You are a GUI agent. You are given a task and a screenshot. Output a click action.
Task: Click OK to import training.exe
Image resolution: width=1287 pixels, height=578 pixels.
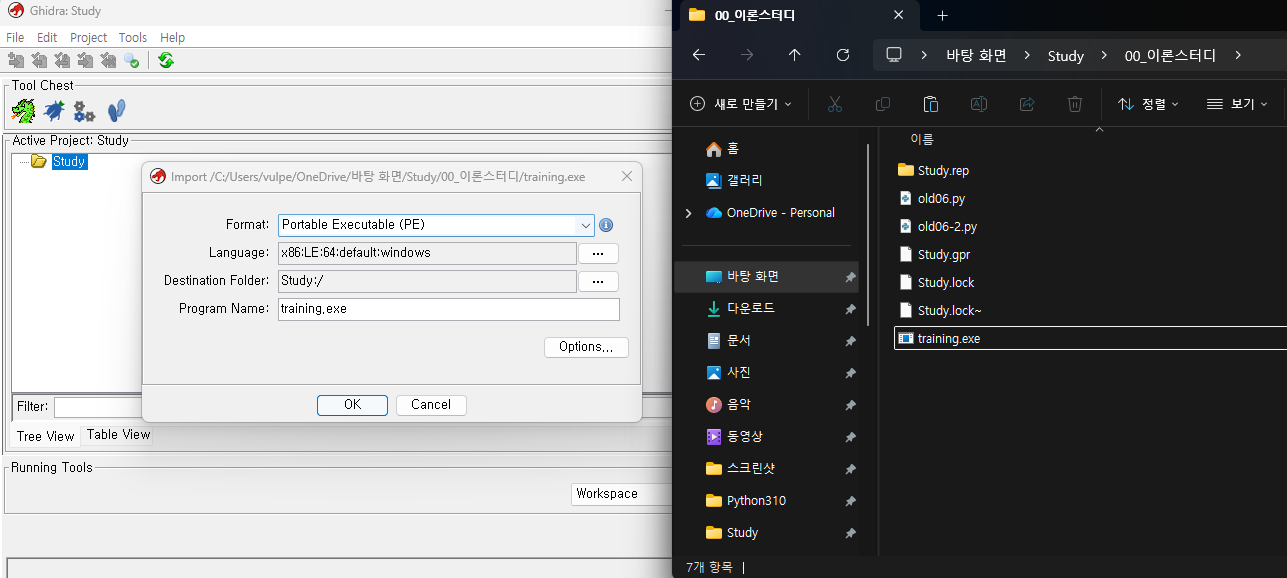click(x=352, y=405)
